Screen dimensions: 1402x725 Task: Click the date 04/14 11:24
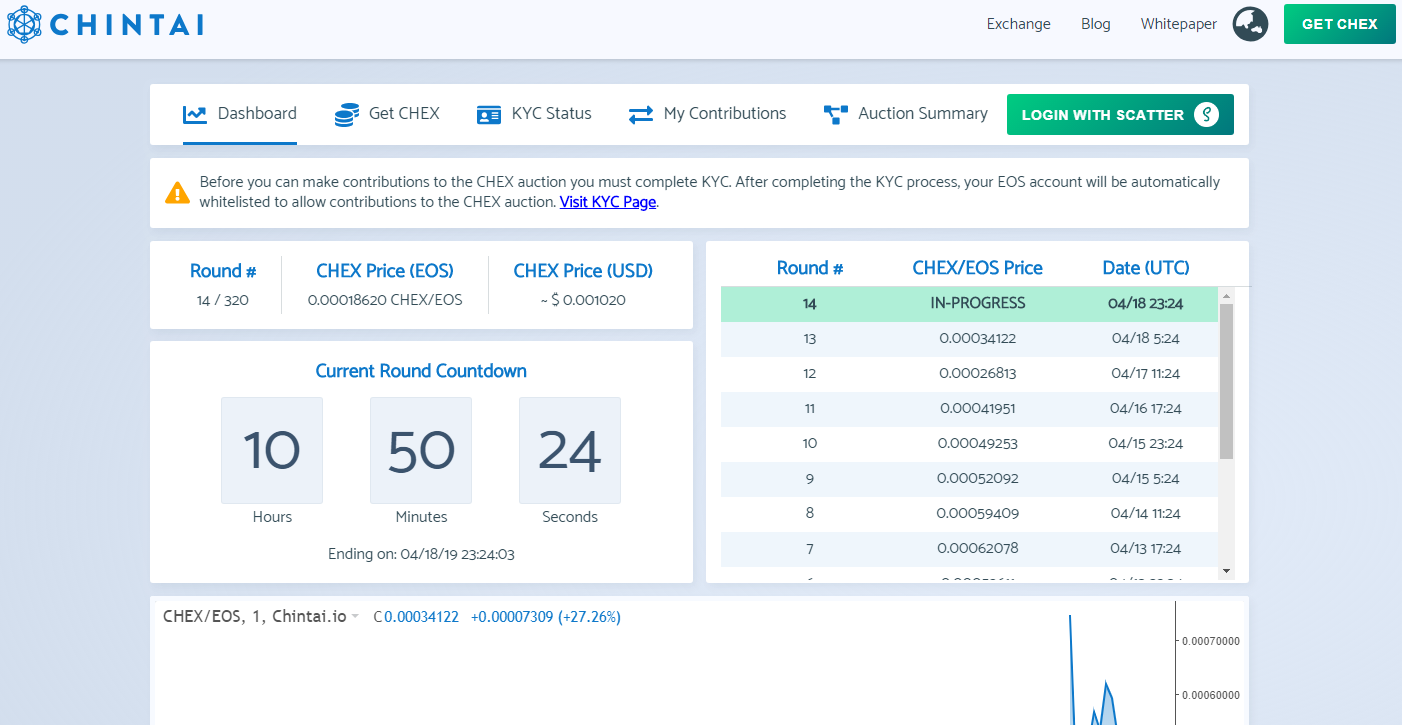(1146, 513)
